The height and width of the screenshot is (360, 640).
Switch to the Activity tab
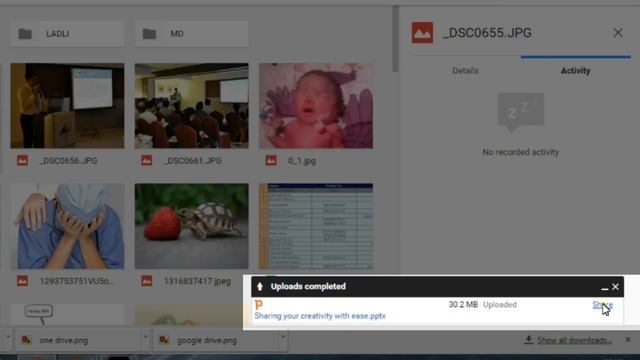(x=576, y=71)
